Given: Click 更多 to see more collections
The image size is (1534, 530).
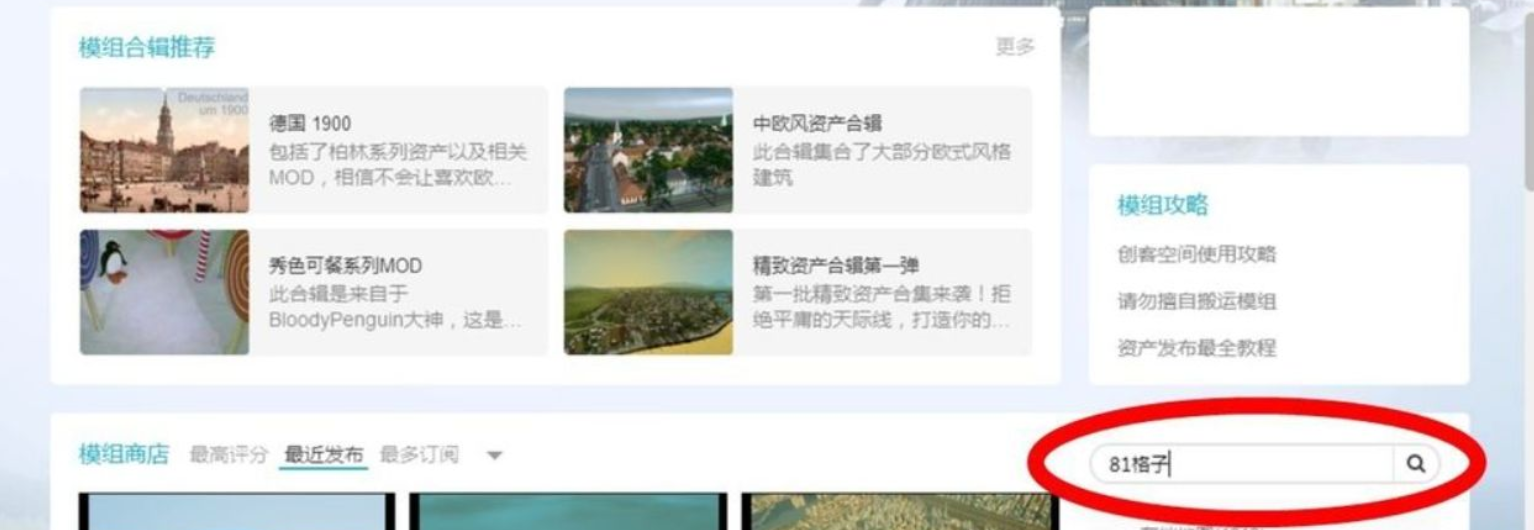Looking at the screenshot, I should (x=1015, y=46).
